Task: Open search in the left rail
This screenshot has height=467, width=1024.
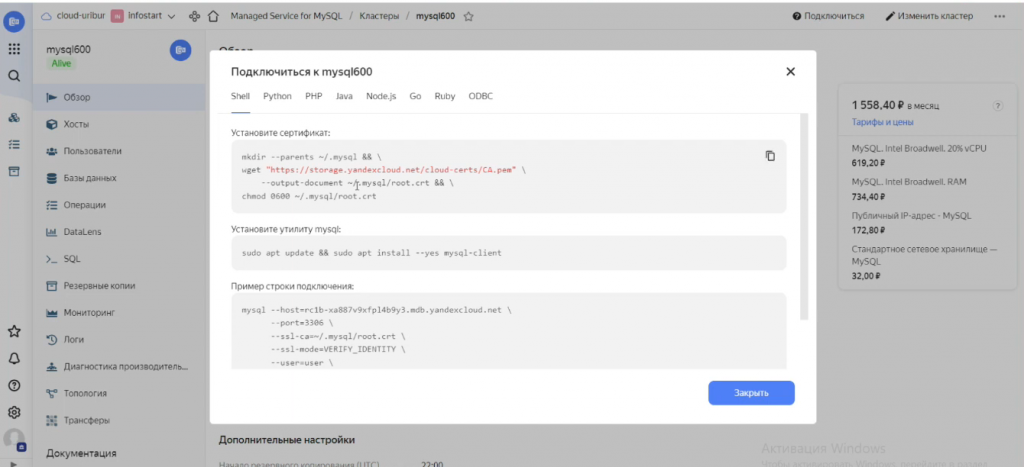Action: coord(14,76)
